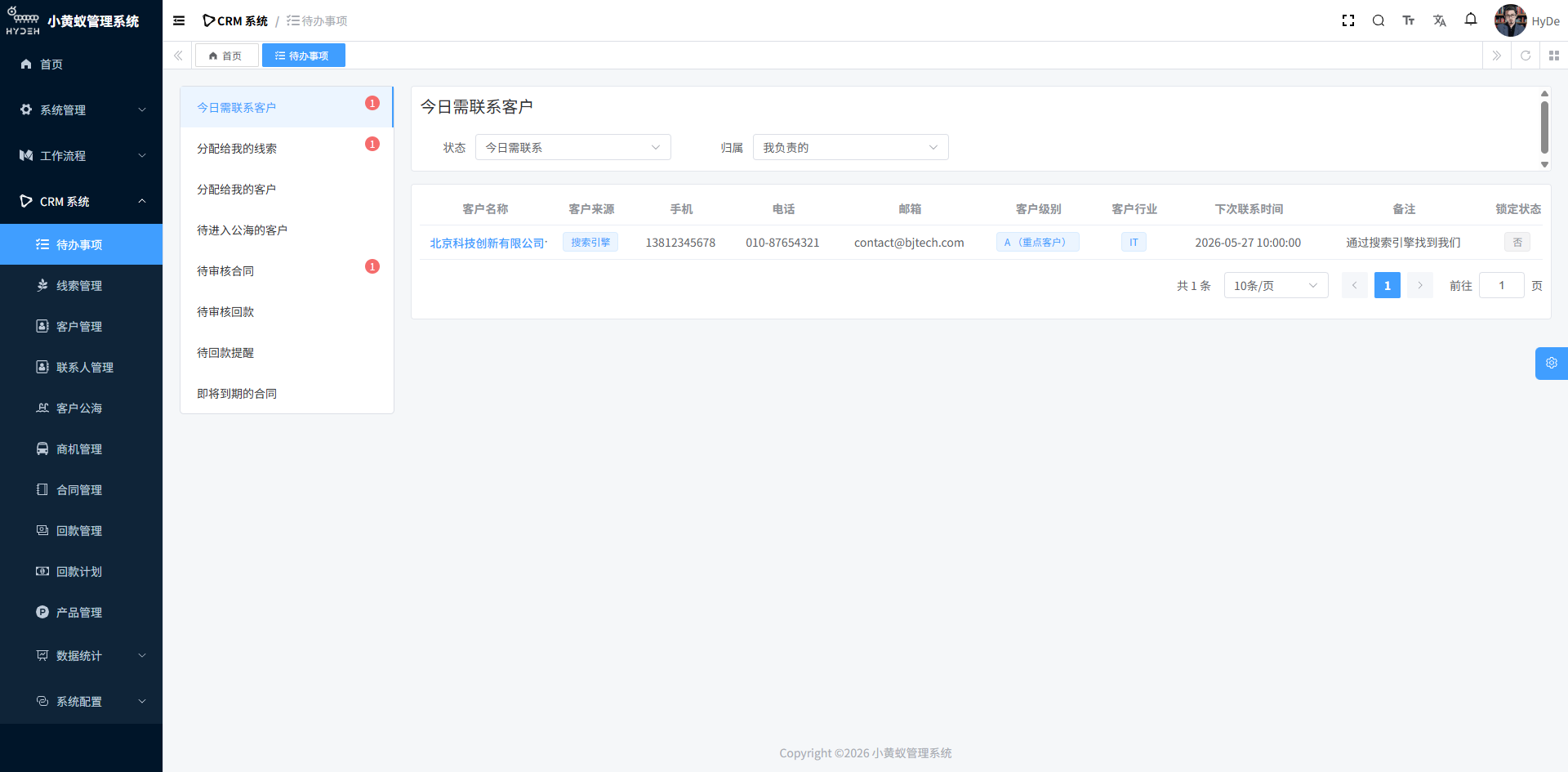The width and height of the screenshot is (1568, 772).
Task: Click the 前往 page number input
Action: click(x=1502, y=285)
